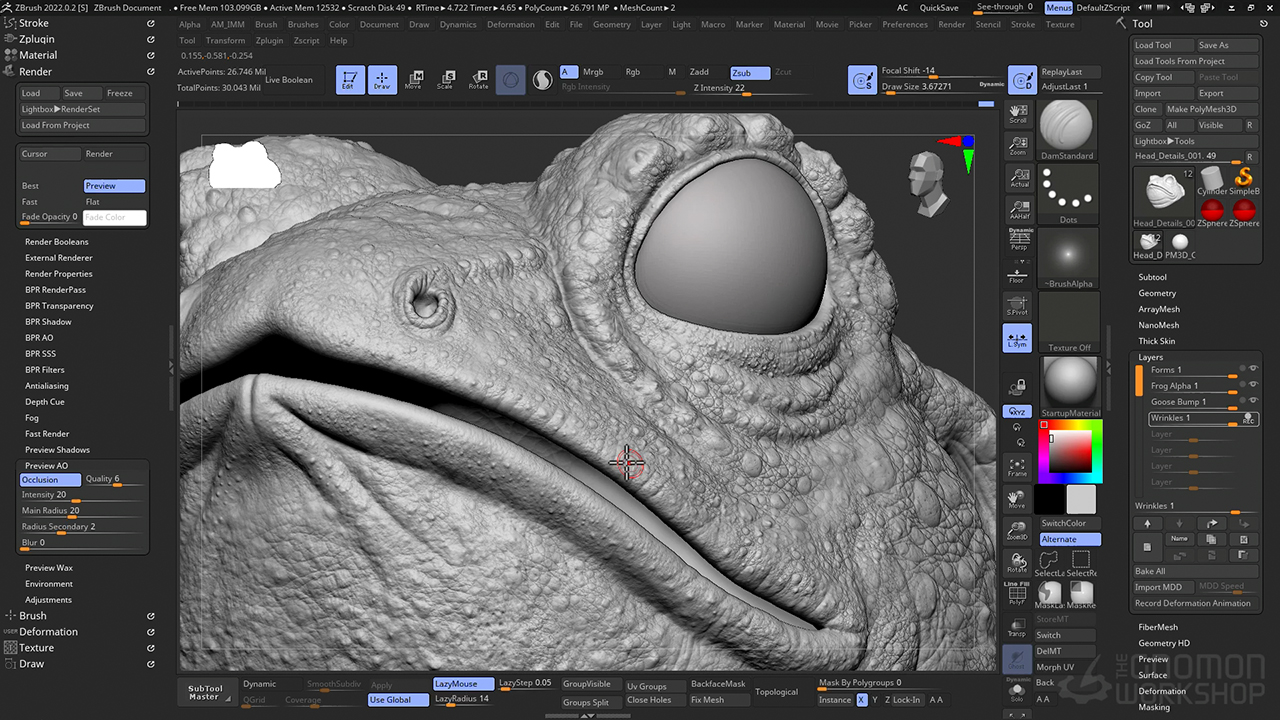
Task: Select the Rotate transform icon
Action: click(x=478, y=80)
